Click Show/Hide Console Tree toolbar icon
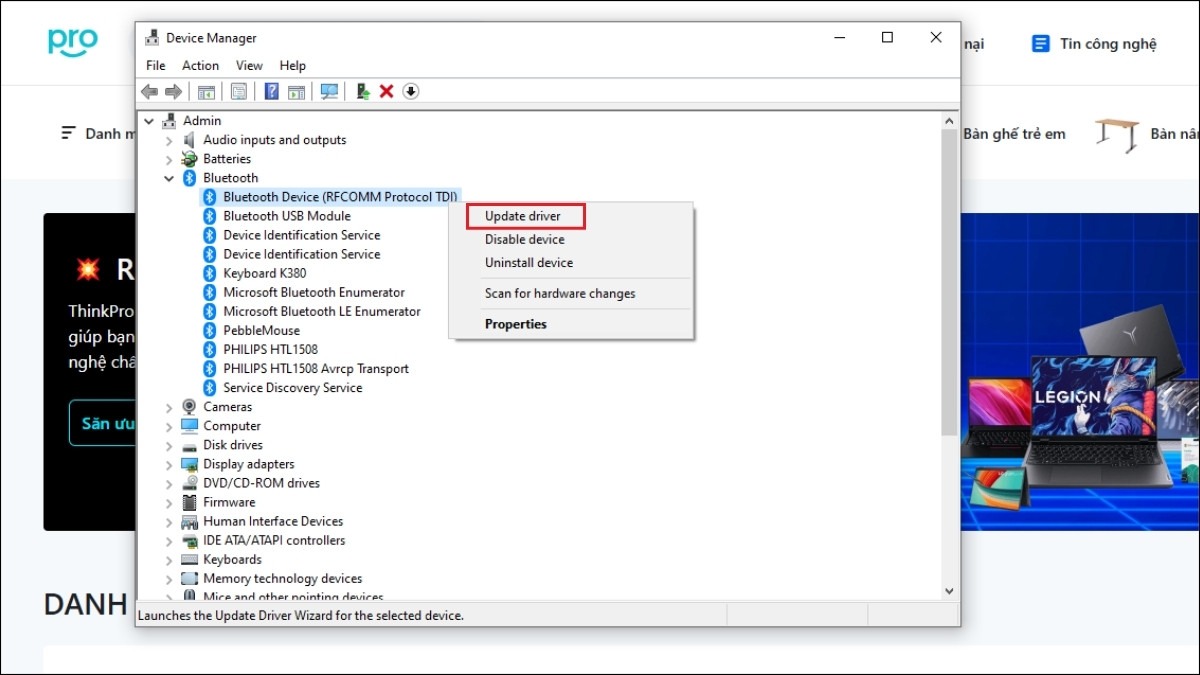This screenshot has width=1200, height=675. click(x=206, y=92)
